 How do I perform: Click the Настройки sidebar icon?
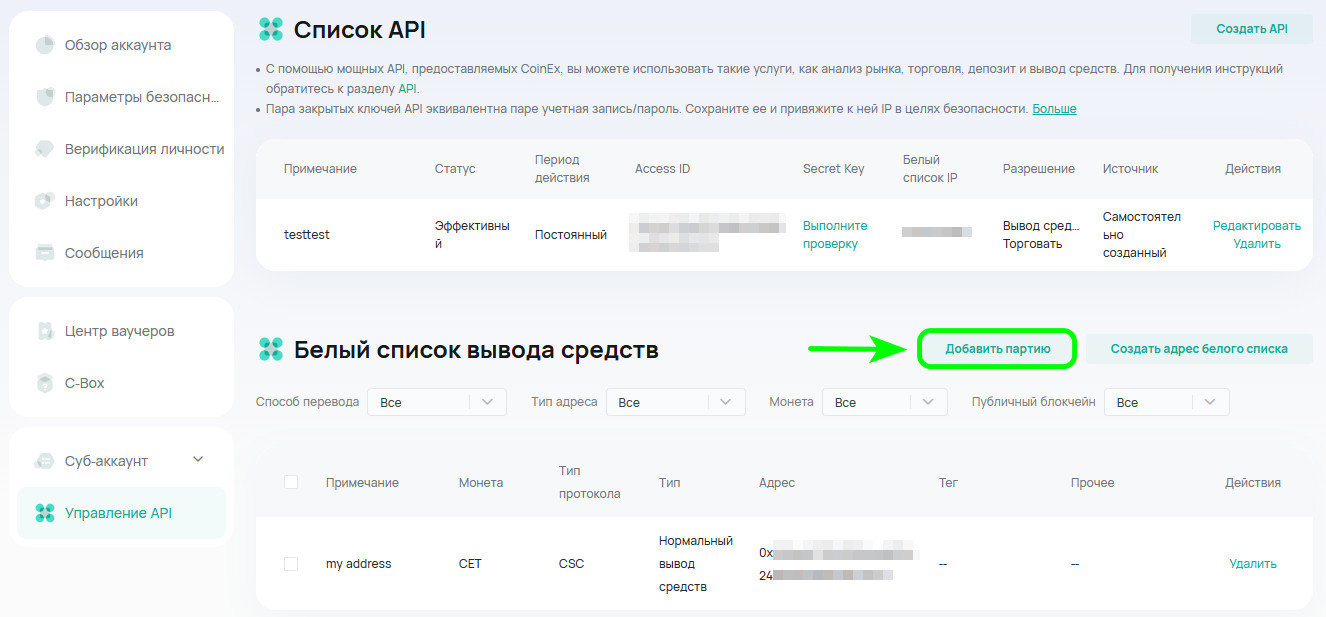(x=44, y=201)
